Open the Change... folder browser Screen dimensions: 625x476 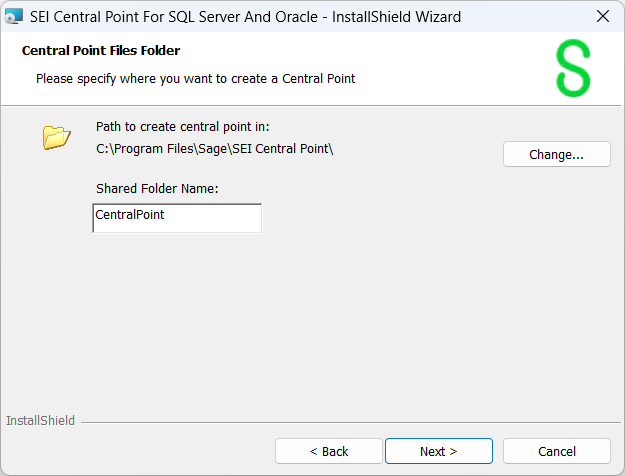click(x=556, y=154)
